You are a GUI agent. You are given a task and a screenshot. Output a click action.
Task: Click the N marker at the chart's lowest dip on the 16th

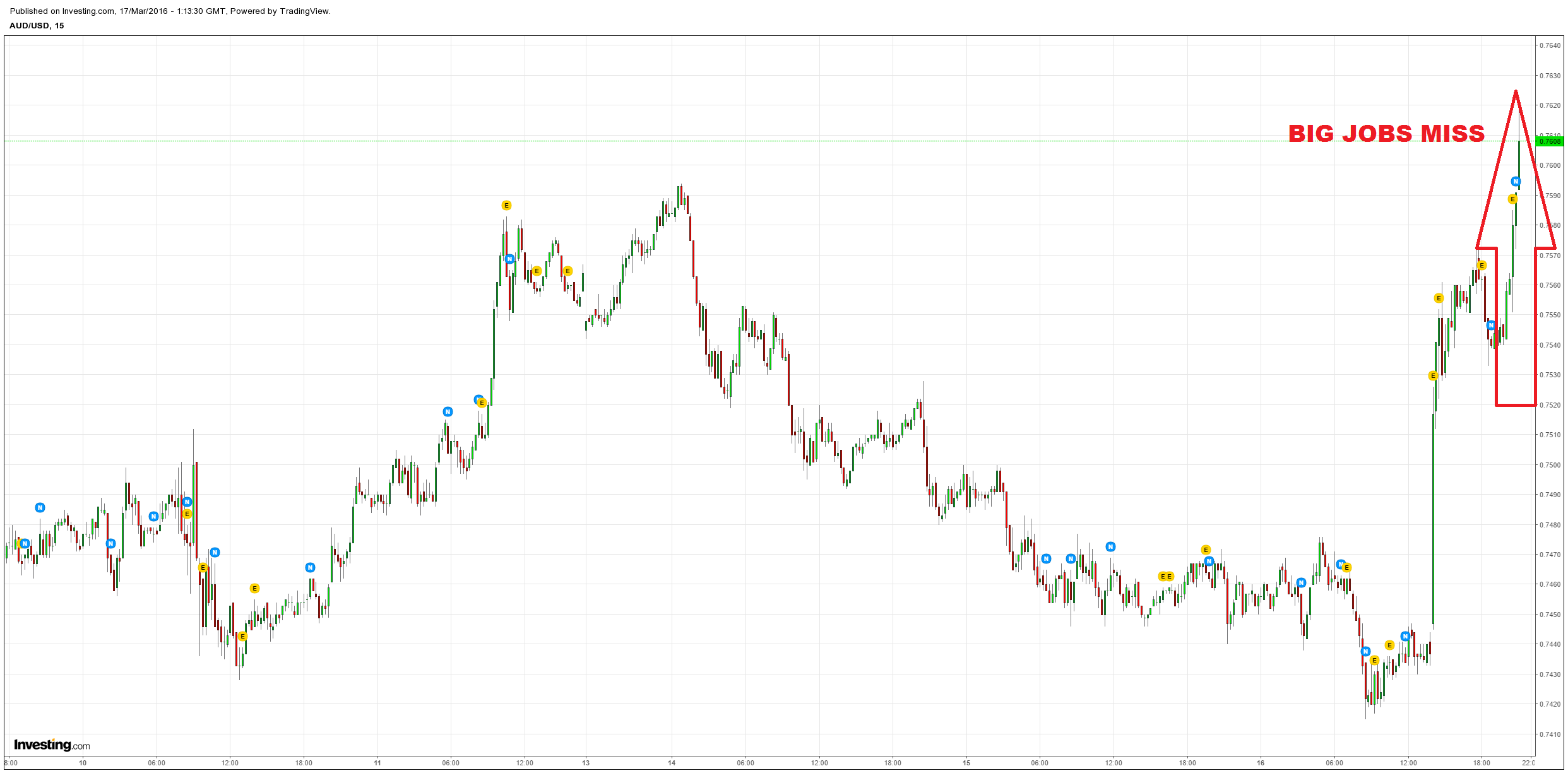tap(1365, 651)
